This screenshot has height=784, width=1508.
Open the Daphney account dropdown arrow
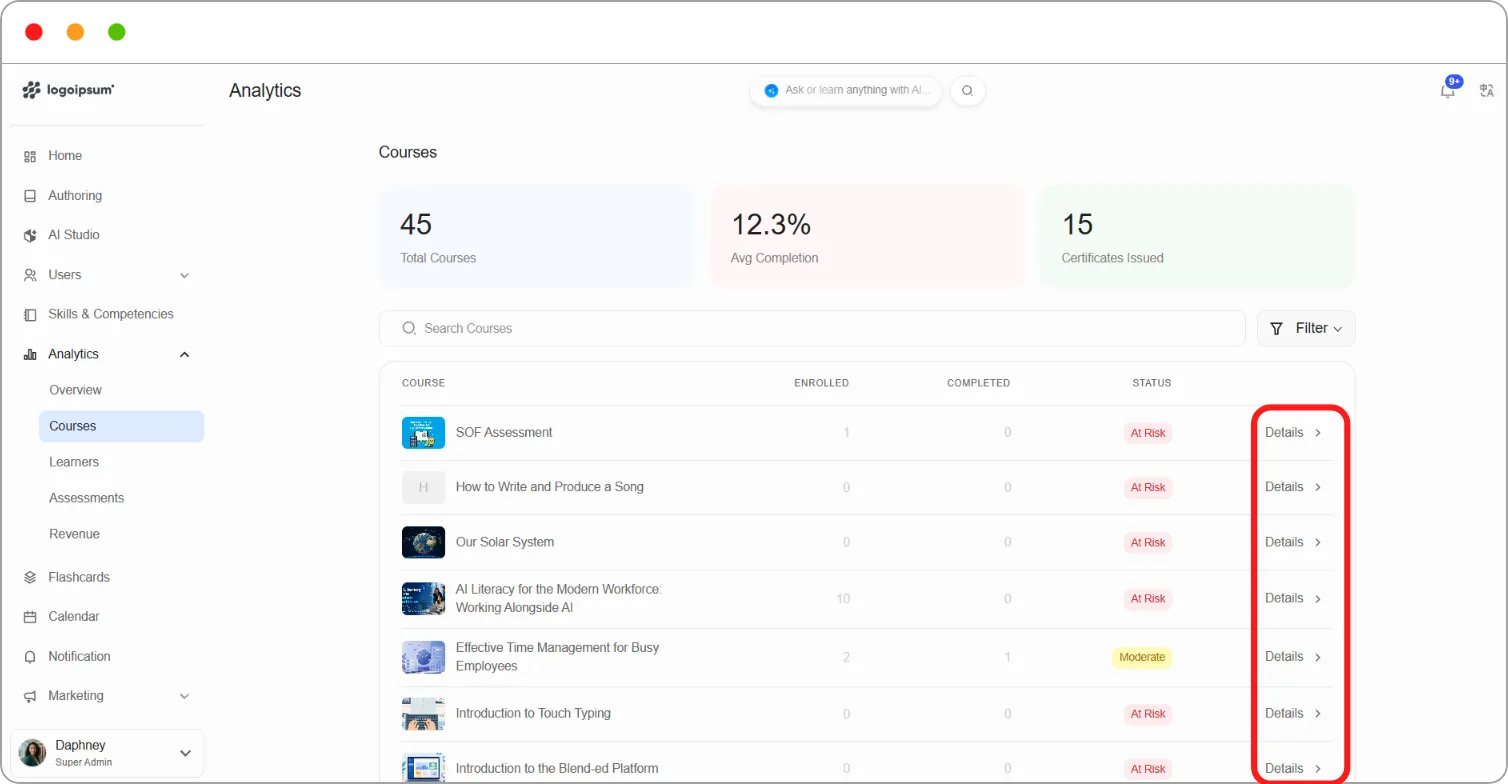[185, 753]
